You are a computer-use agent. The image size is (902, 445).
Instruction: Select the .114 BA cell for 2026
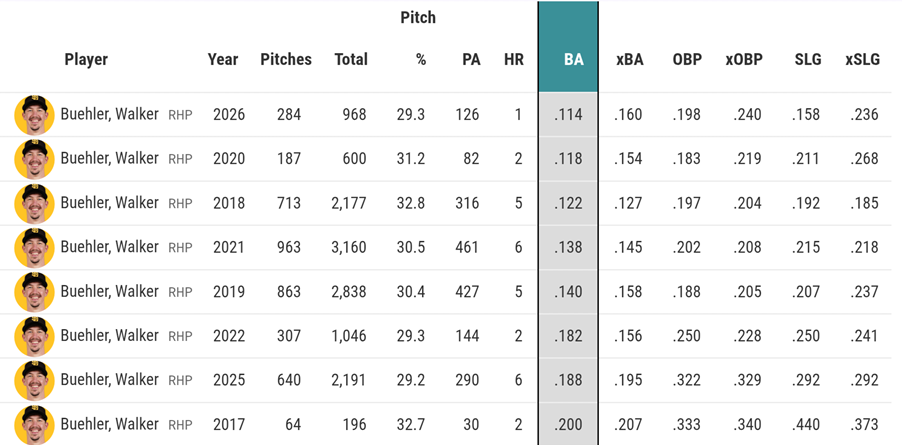coord(568,115)
